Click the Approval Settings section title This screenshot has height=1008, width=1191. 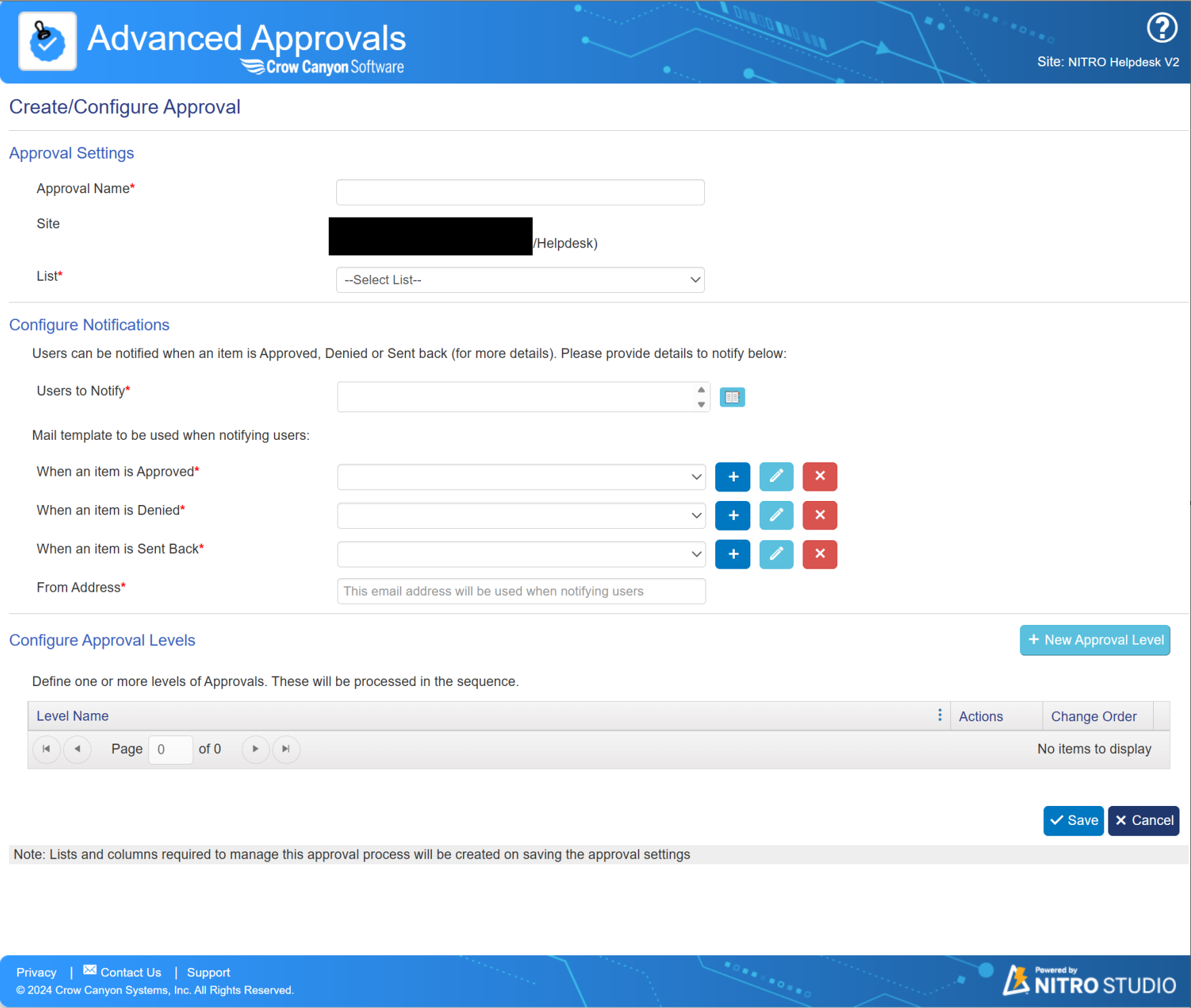click(x=72, y=153)
